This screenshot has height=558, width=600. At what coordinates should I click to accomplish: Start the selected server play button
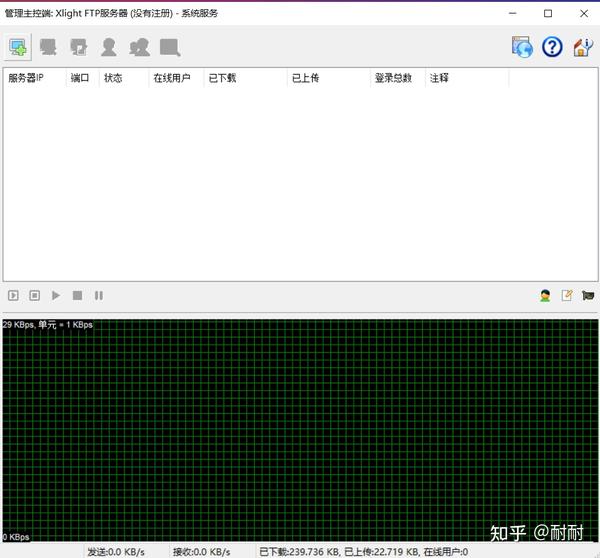56,295
